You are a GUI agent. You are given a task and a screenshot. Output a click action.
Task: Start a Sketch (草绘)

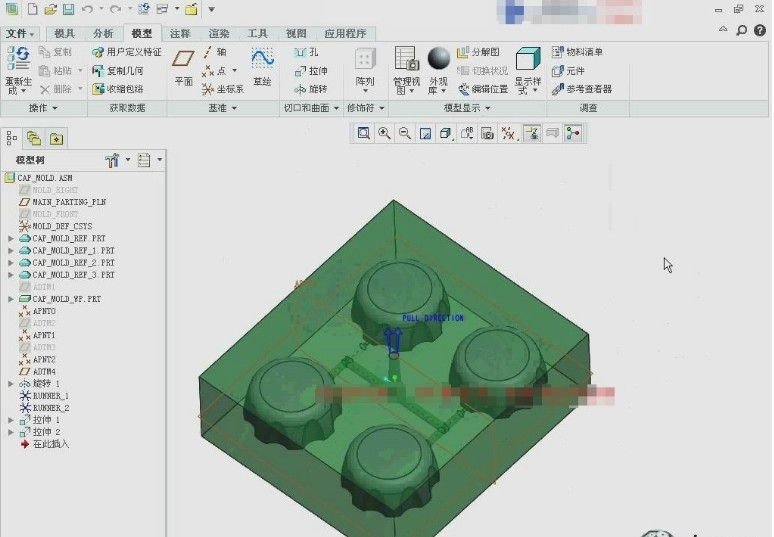click(262, 67)
